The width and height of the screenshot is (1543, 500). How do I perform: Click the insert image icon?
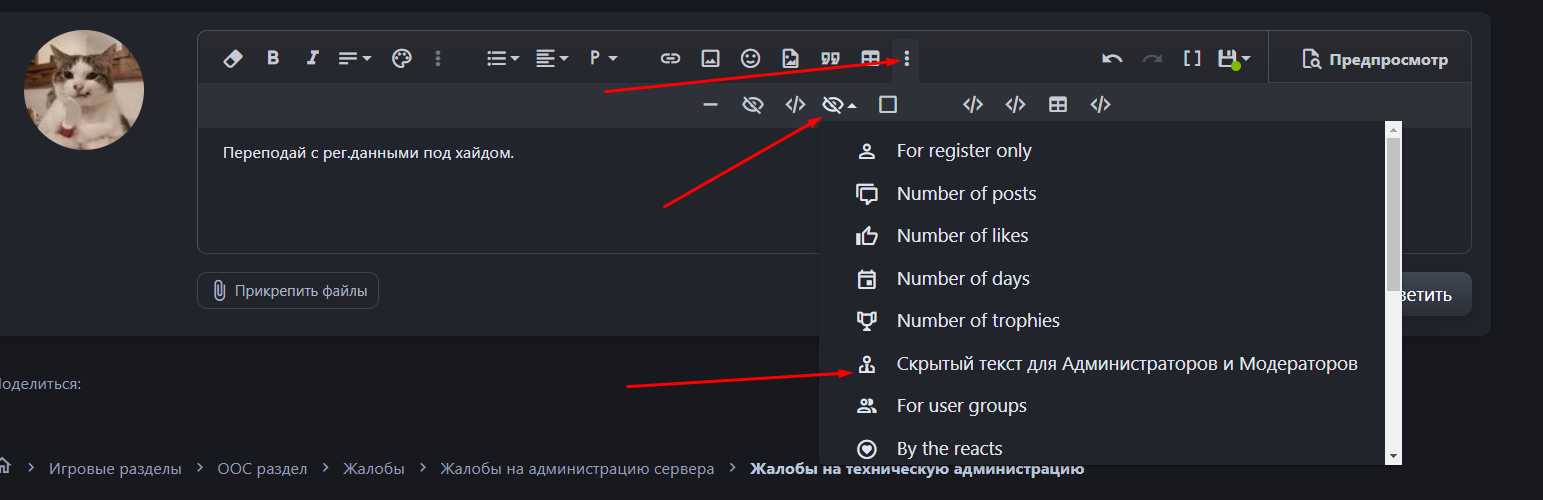[710, 59]
